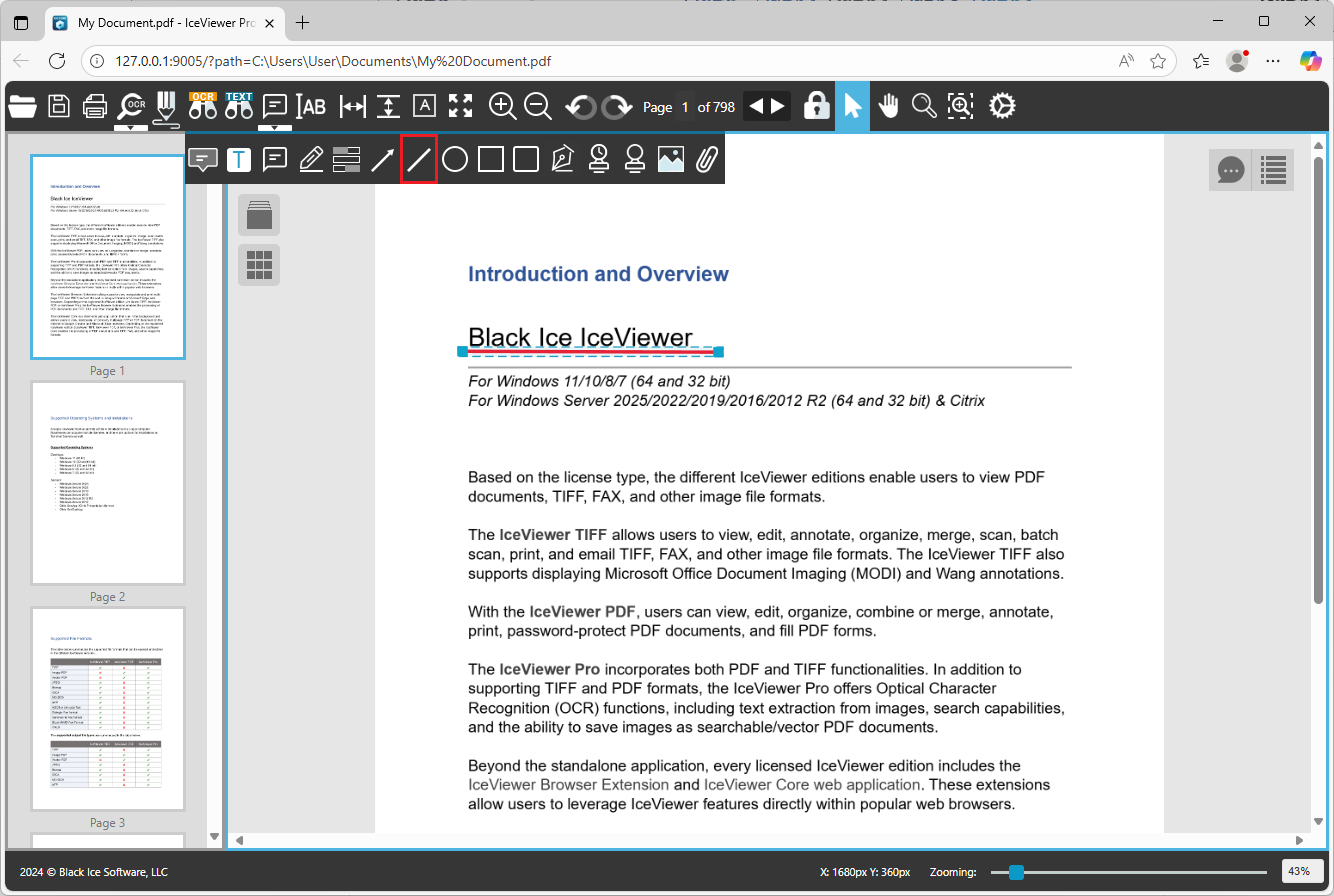Open the Page 3 thumbnail
The width and height of the screenshot is (1334, 896).
click(108, 709)
